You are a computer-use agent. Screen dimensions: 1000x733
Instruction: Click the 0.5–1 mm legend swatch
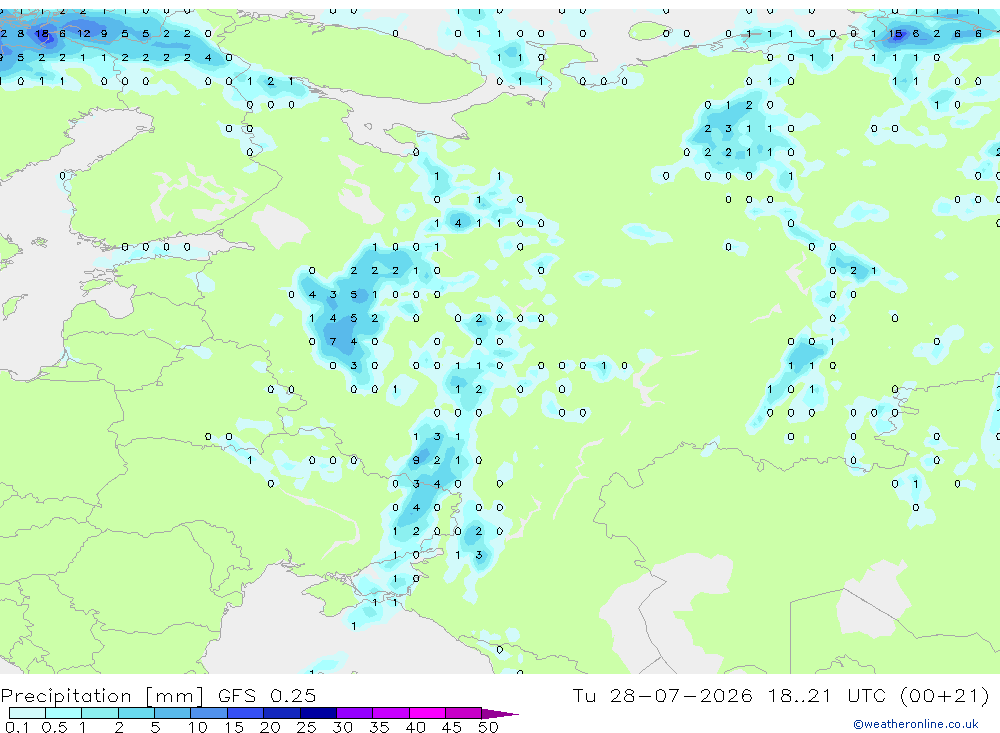[64, 713]
